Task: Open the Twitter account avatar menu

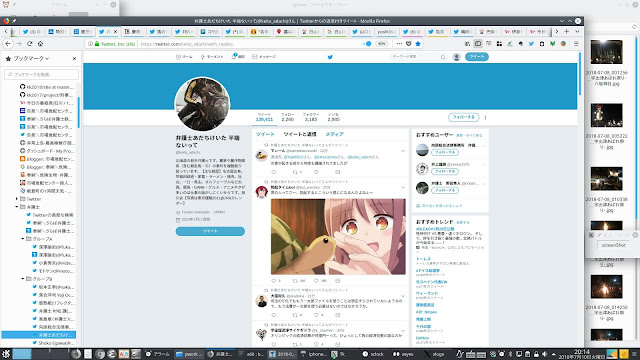Action: [457, 57]
